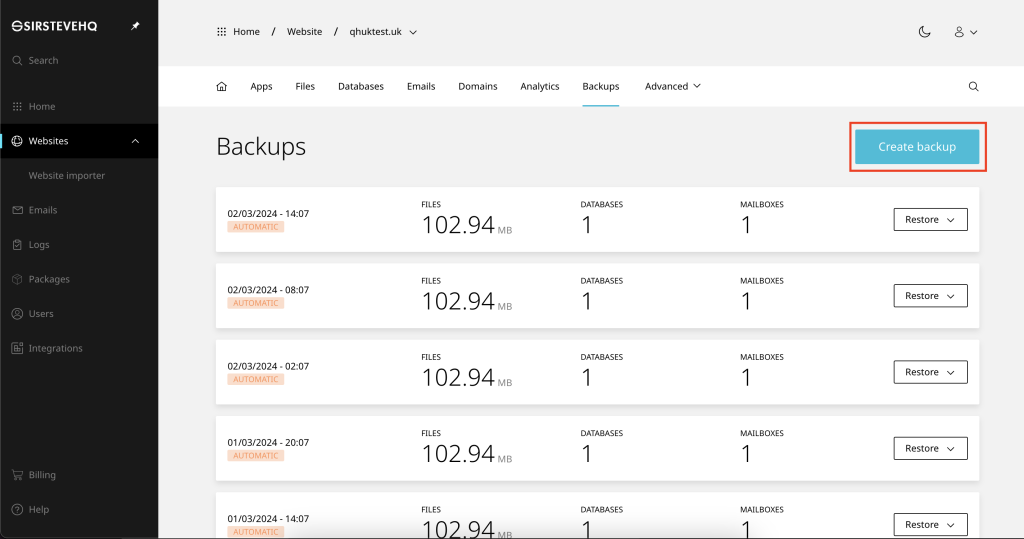Screen dimensions: 1024x539
Task: Open Restore dropdown for 02/03/2024 - 14:07 backup
Action: [930, 220]
